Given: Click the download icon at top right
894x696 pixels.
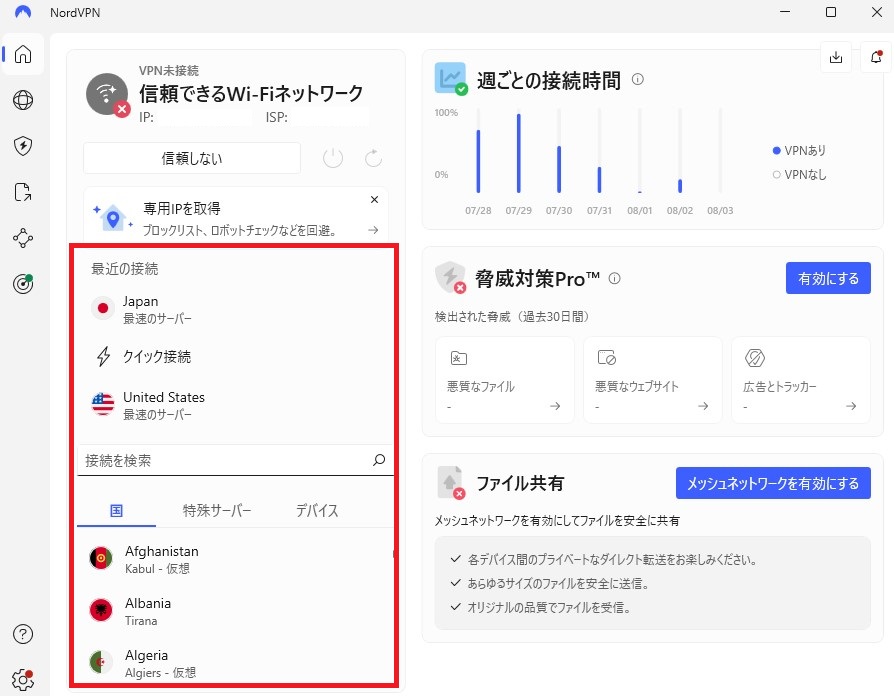Looking at the screenshot, I should coord(836,57).
